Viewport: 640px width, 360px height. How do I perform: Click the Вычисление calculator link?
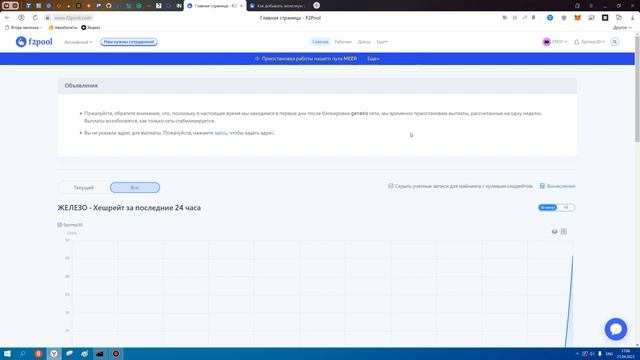(x=557, y=186)
